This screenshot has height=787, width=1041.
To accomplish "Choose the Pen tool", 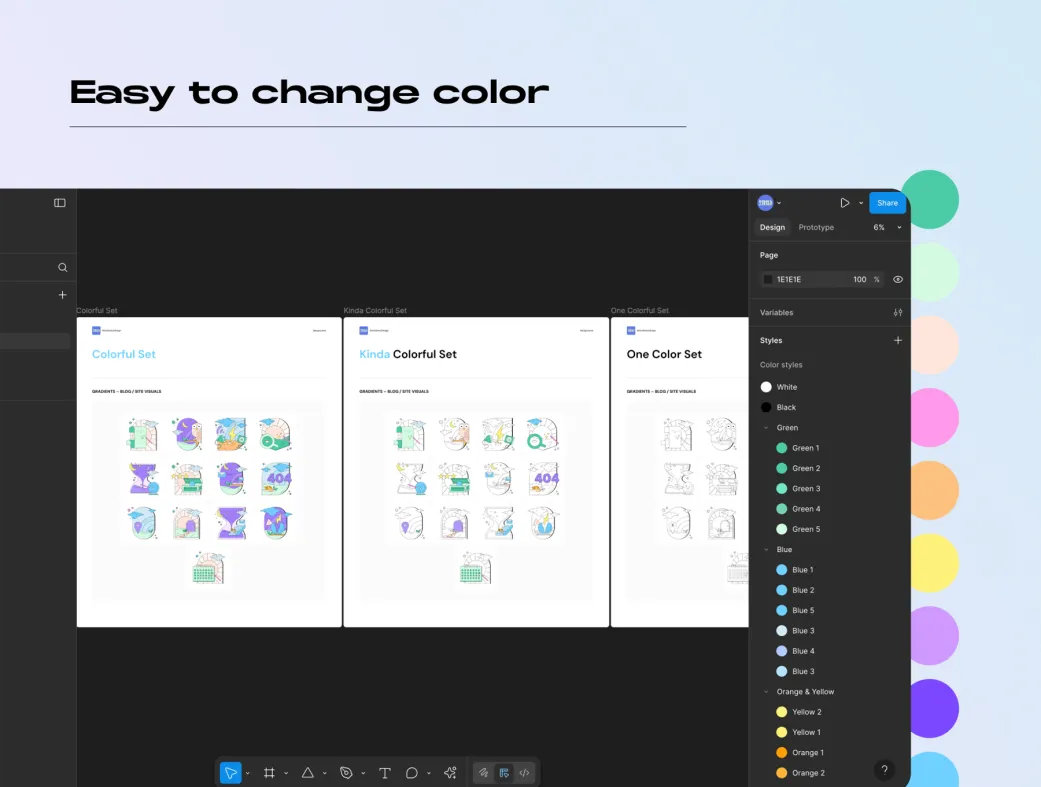I will 346,773.
